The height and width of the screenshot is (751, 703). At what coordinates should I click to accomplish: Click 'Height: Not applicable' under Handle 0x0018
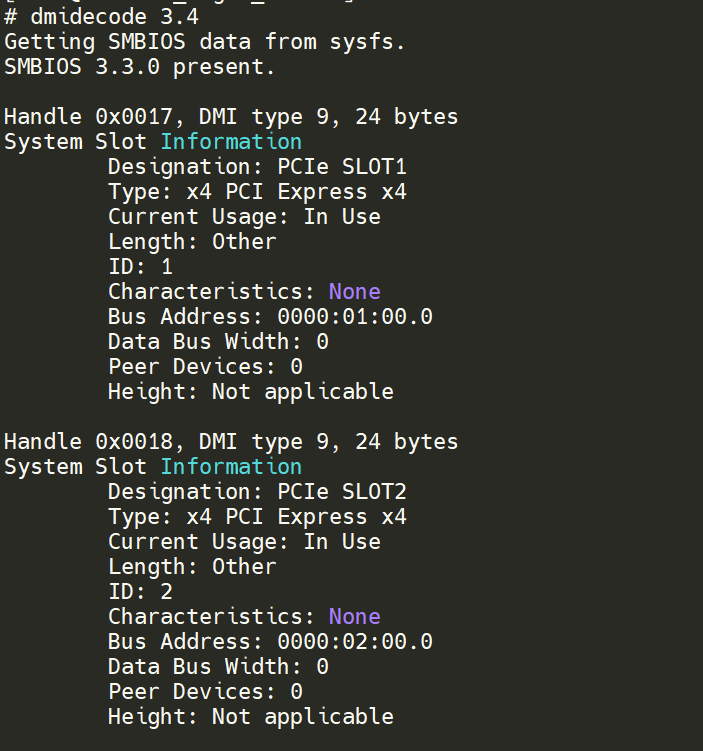[x=250, y=717]
